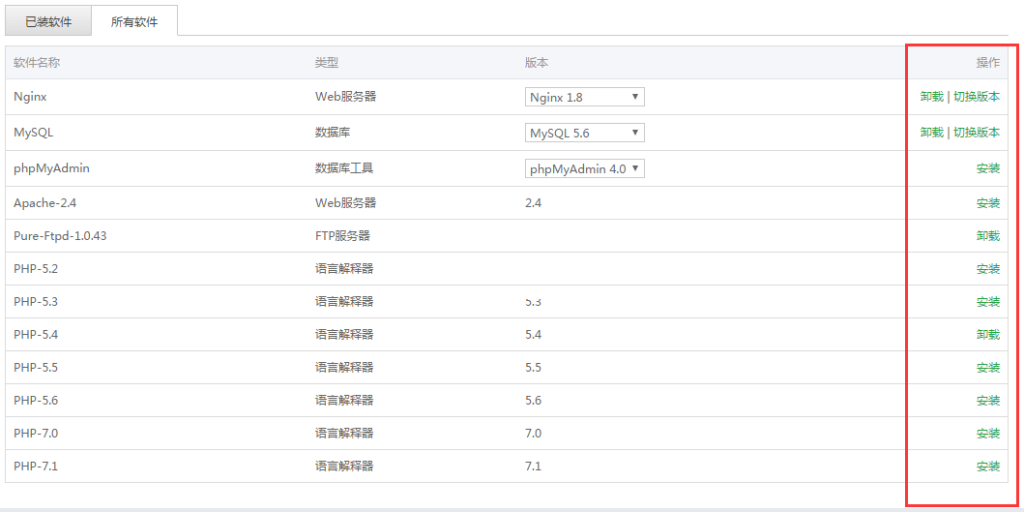This screenshot has height=512, width=1024.
Task: Open the MySQL 5.6 version dropdown
Action: pyautogui.click(x=584, y=133)
